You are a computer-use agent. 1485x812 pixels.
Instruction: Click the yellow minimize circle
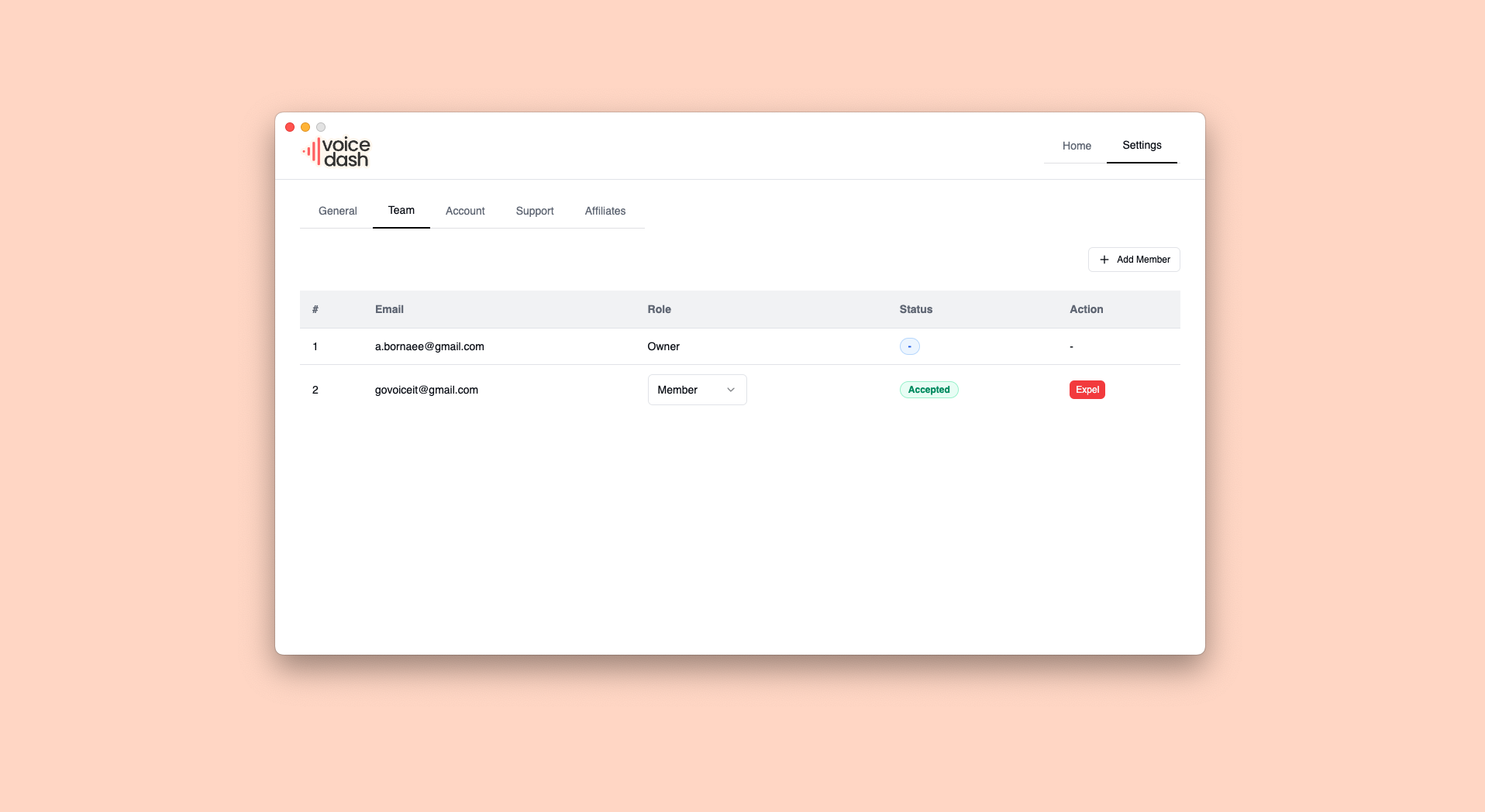[305, 127]
